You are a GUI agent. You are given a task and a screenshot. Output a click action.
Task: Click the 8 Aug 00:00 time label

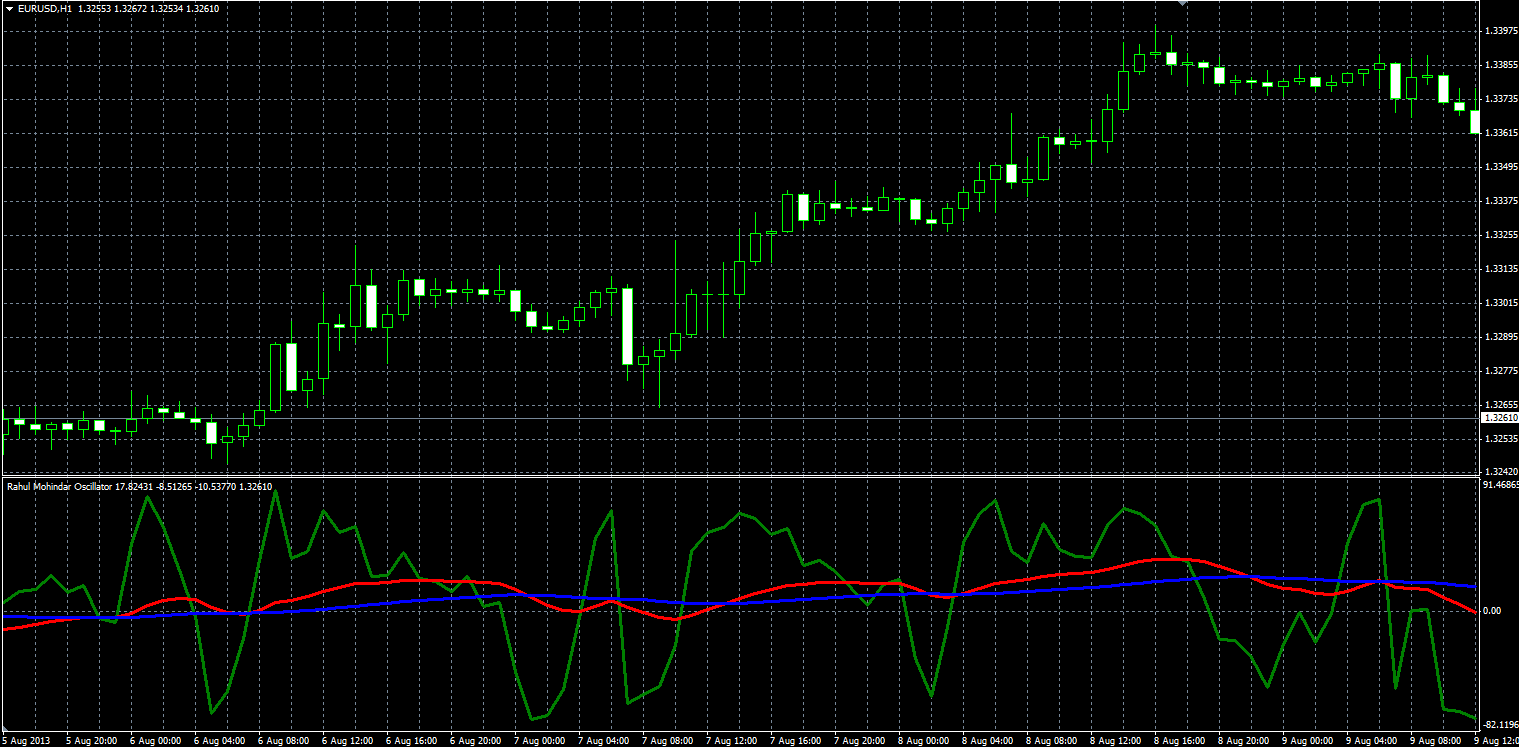click(924, 741)
